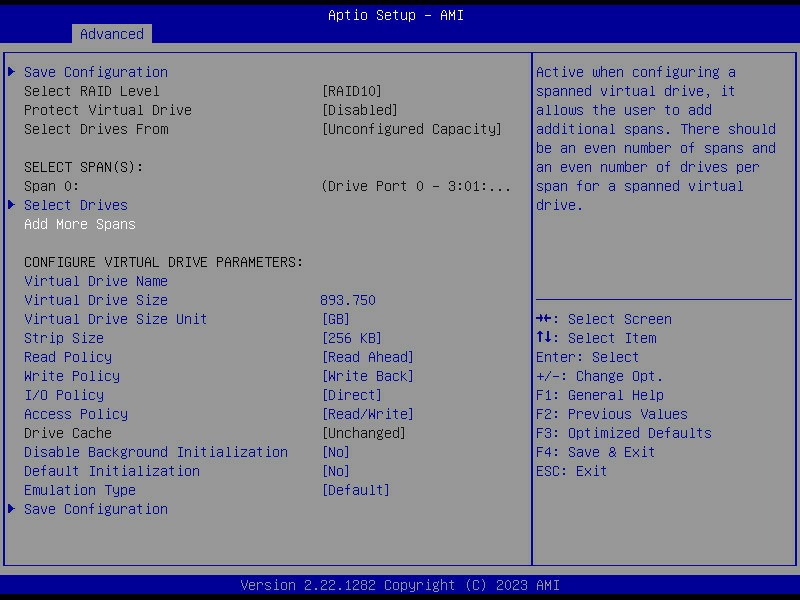Click Drive Cache Unchanged value

pyautogui.click(x=364, y=433)
